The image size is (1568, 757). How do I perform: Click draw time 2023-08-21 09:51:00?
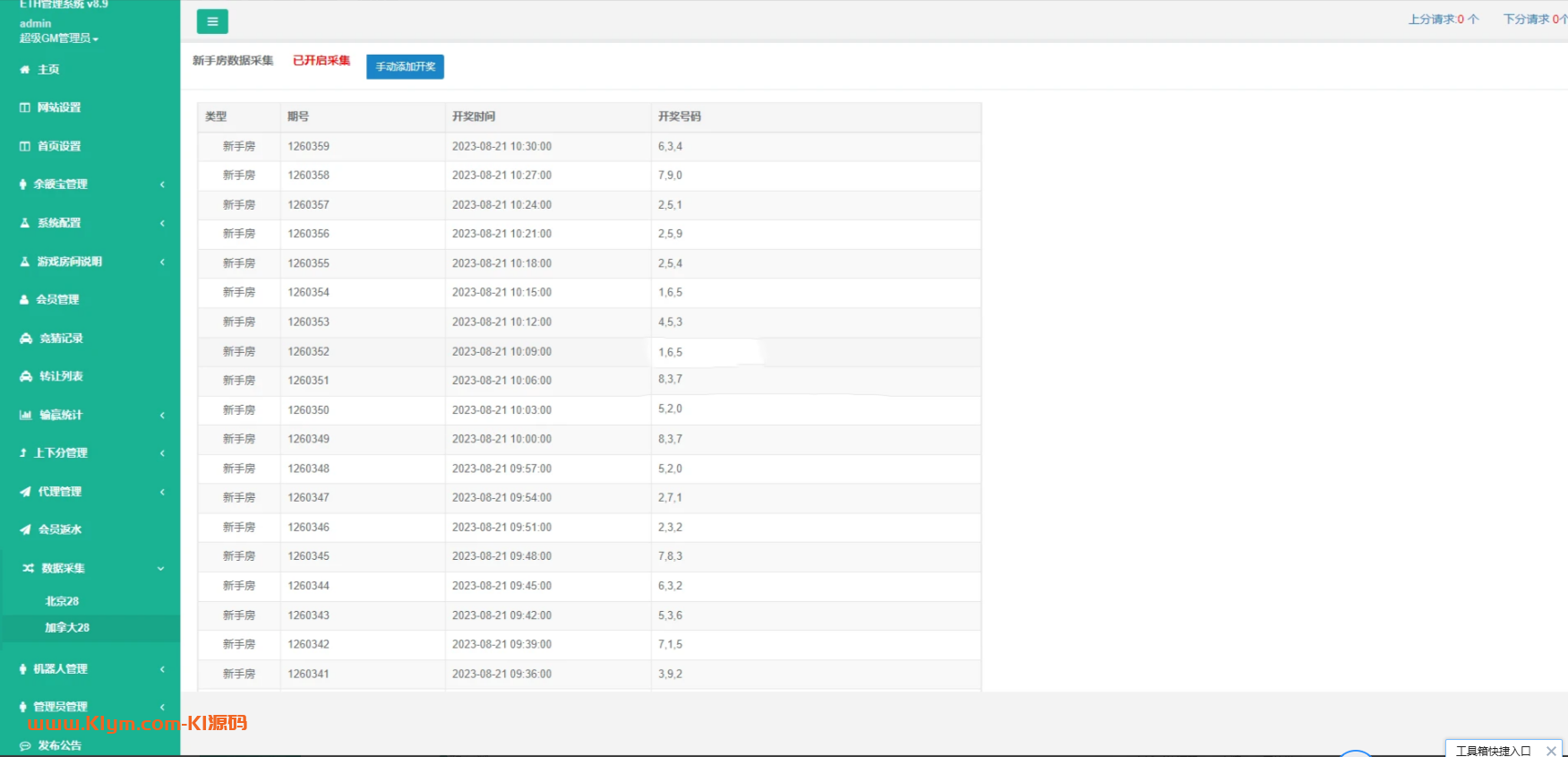point(502,527)
